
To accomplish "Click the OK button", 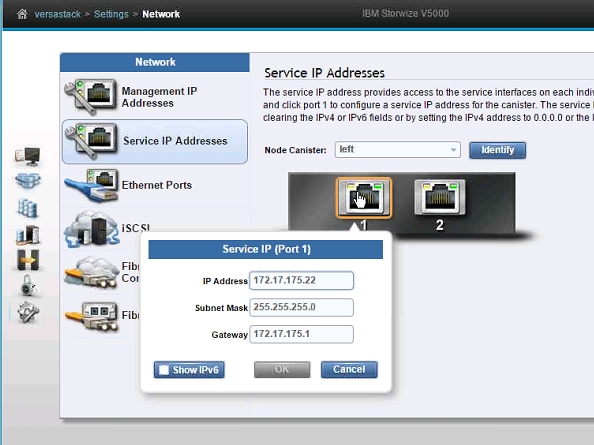I will (x=282, y=369).
